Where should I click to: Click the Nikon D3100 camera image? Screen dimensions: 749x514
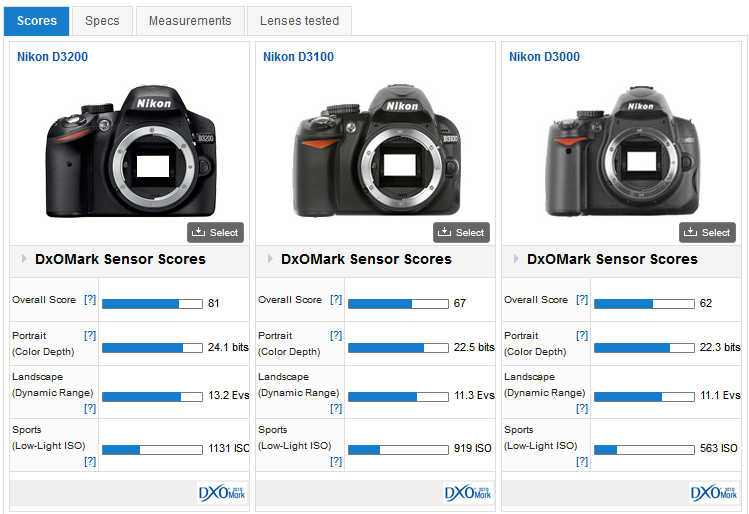point(375,150)
